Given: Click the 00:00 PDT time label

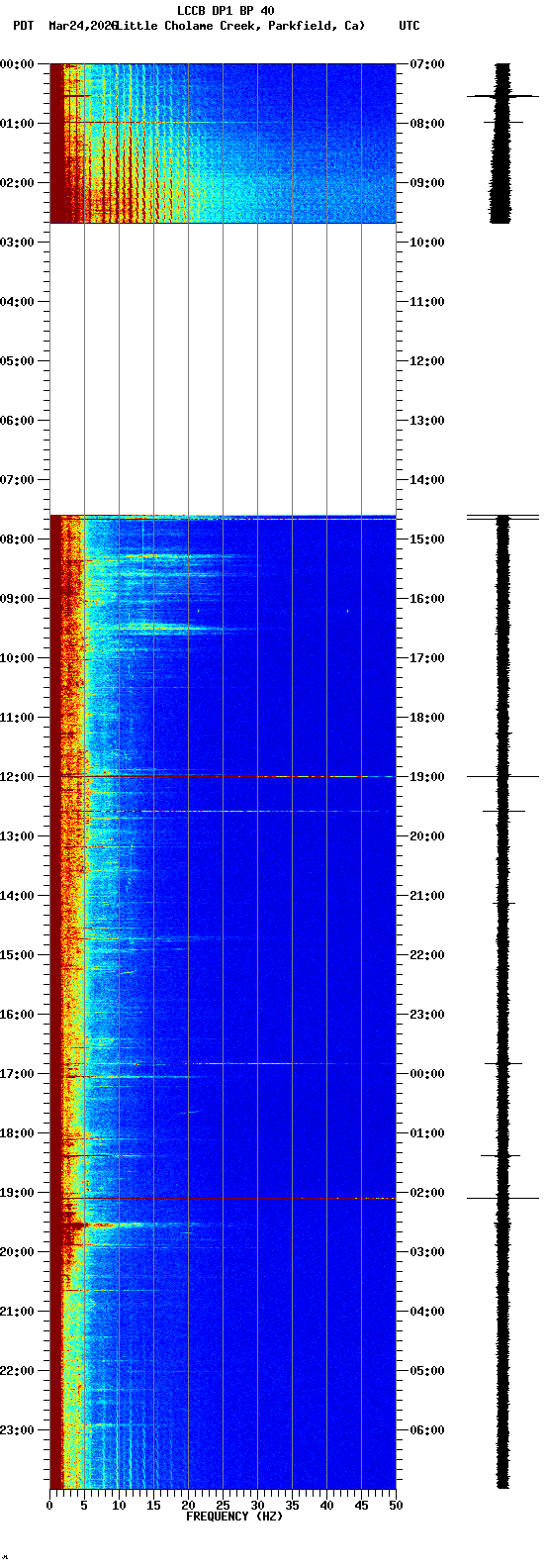Looking at the screenshot, I should (x=17, y=64).
